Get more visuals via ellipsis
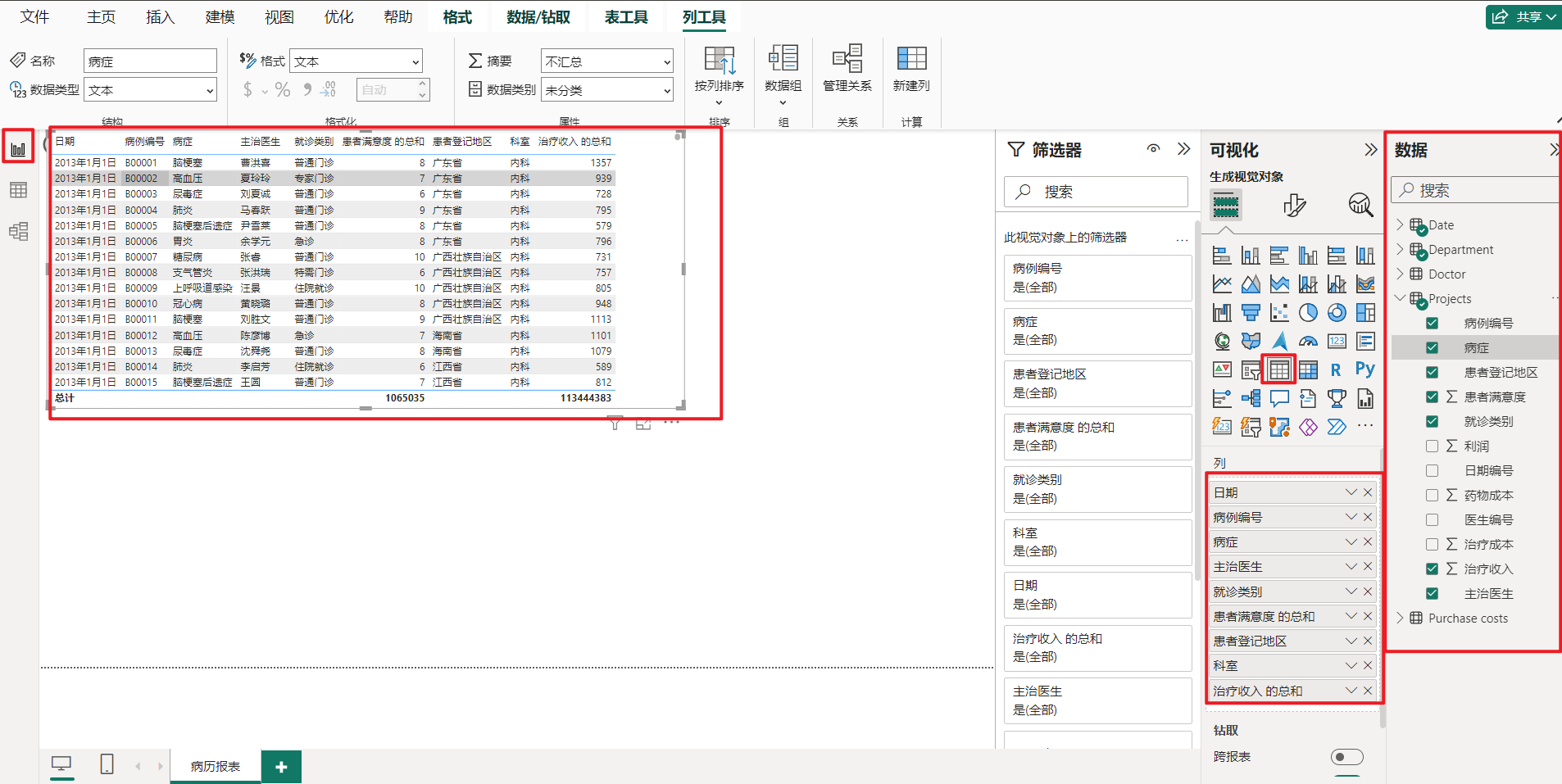 [x=1365, y=426]
